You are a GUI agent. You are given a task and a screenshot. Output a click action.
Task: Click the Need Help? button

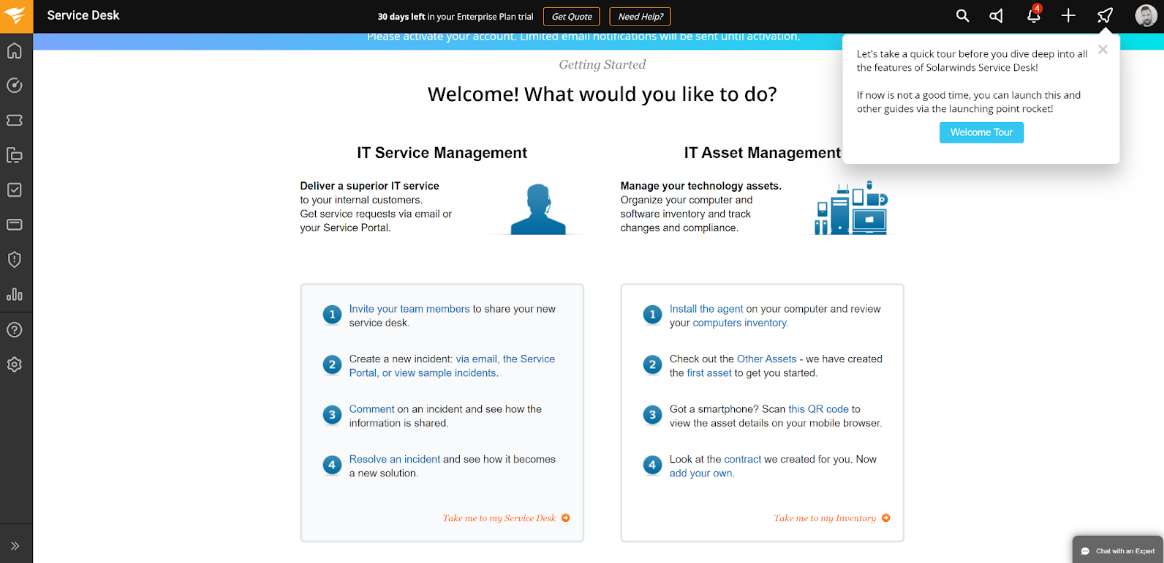(x=640, y=16)
